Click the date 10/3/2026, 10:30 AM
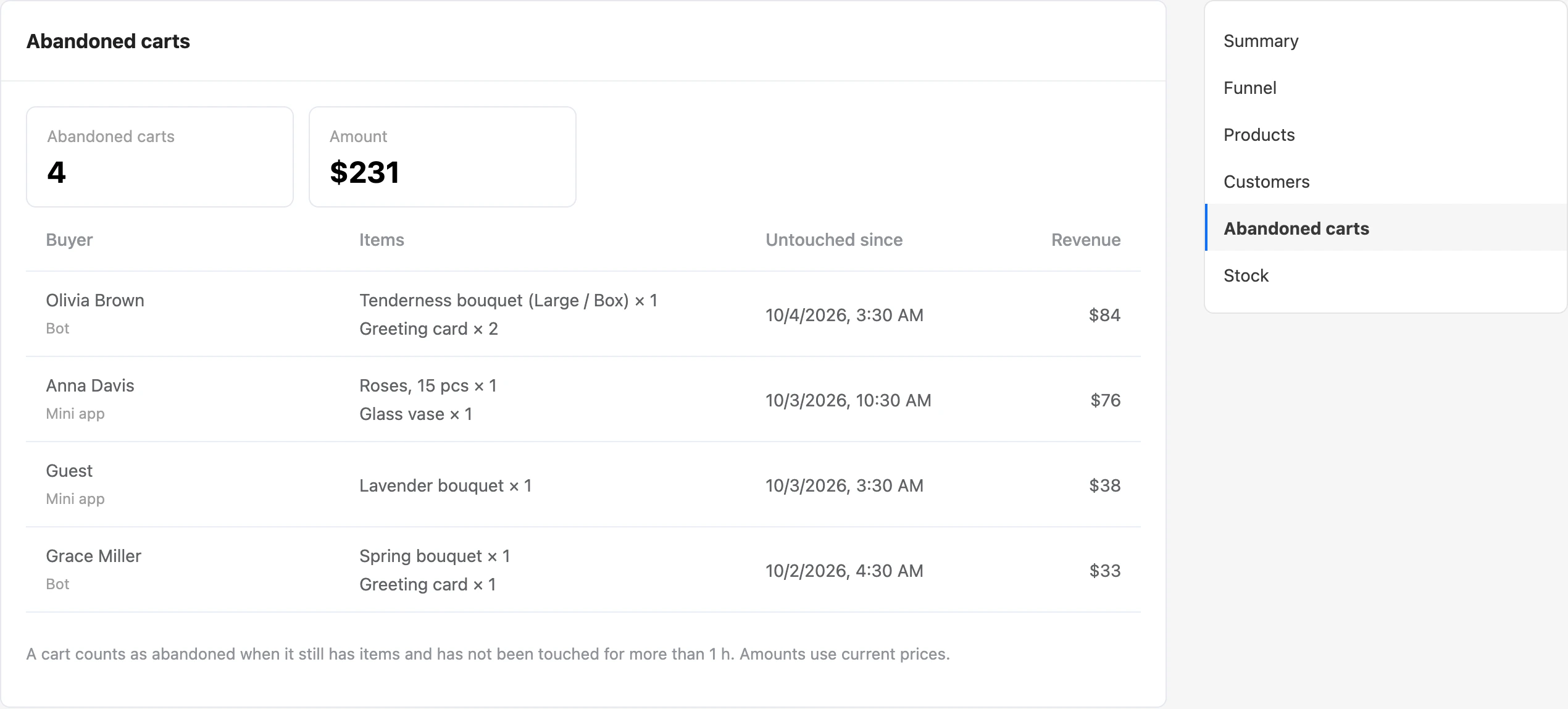Image resolution: width=1568 pixels, height=709 pixels. coord(848,400)
